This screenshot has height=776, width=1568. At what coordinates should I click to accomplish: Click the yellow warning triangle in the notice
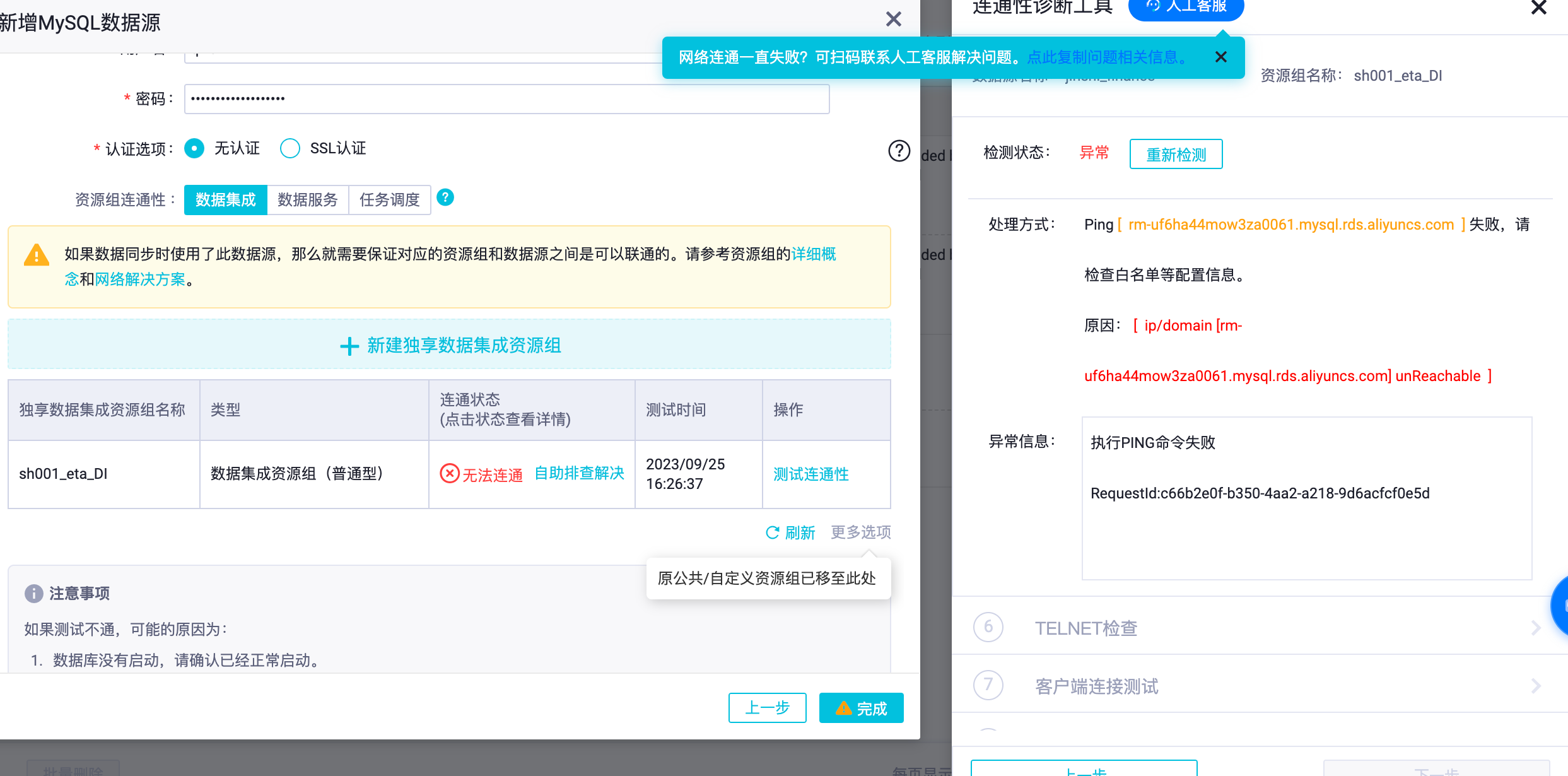pos(37,255)
